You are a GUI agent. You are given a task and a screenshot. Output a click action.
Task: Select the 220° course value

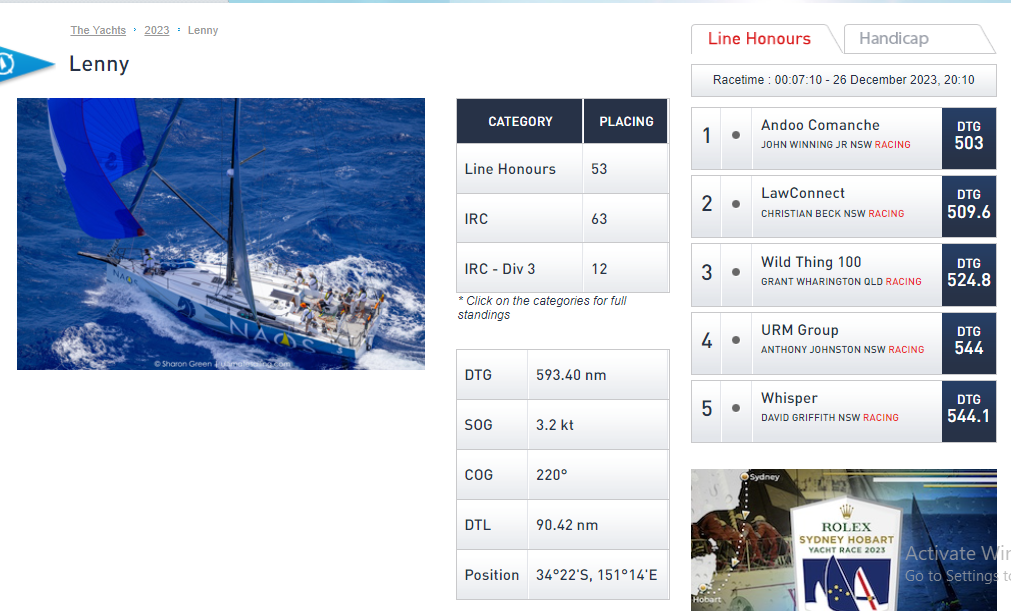pos(551,475)
